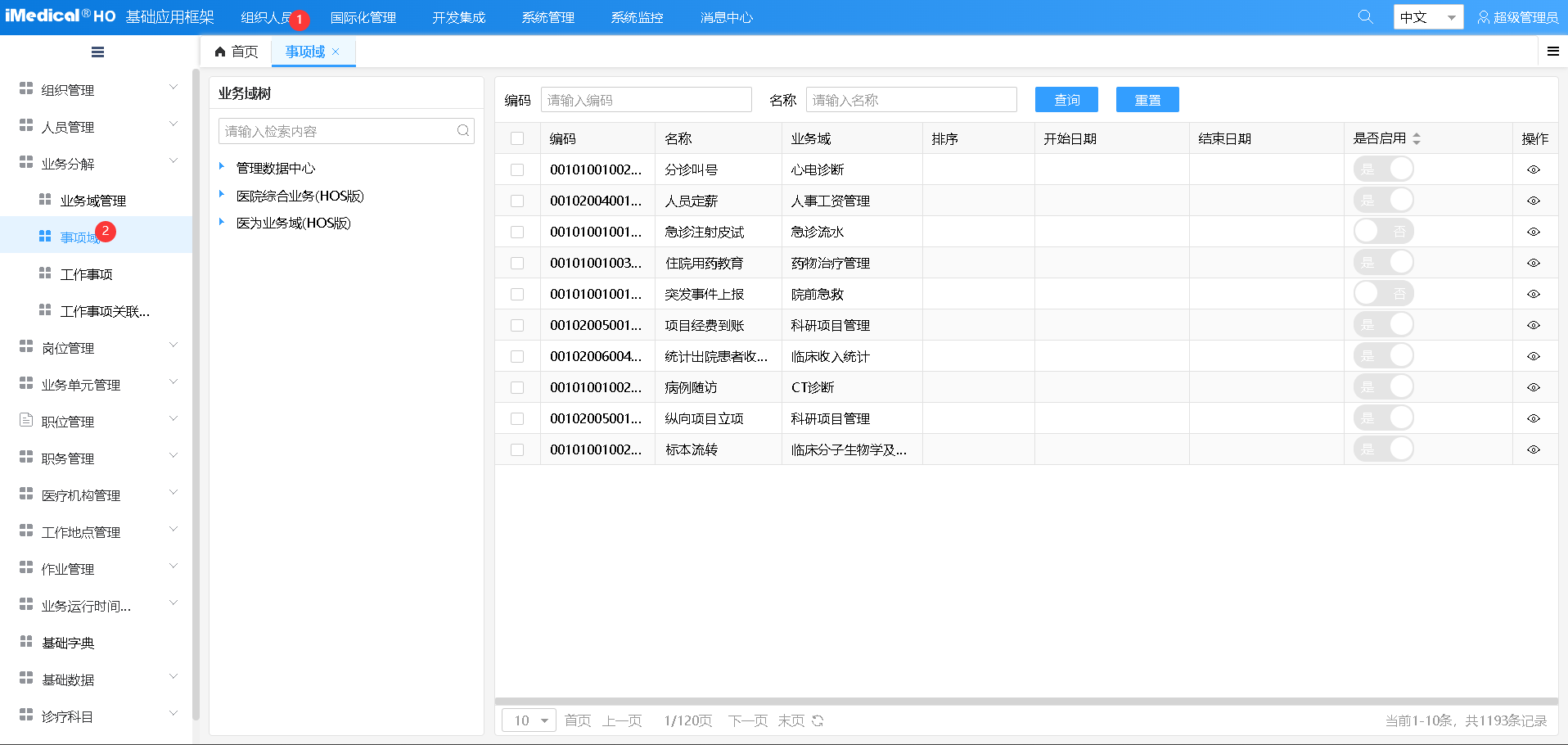Check the select-all checkbox in the table header
1568x745 pixels.
click(x=518, y=138)
